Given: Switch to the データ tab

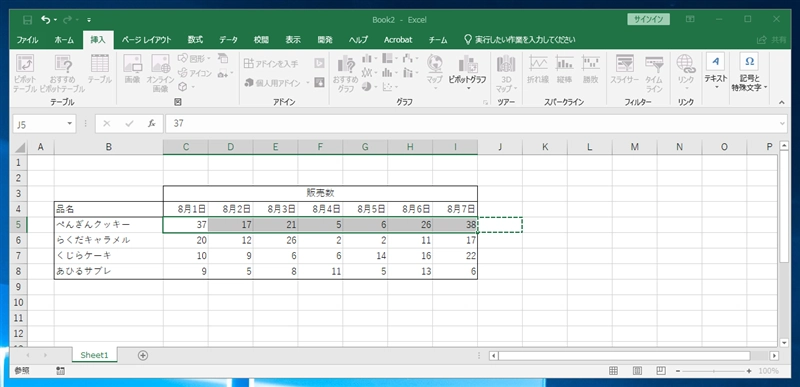Looking at the screenshot, I should (x=229, y=40).
